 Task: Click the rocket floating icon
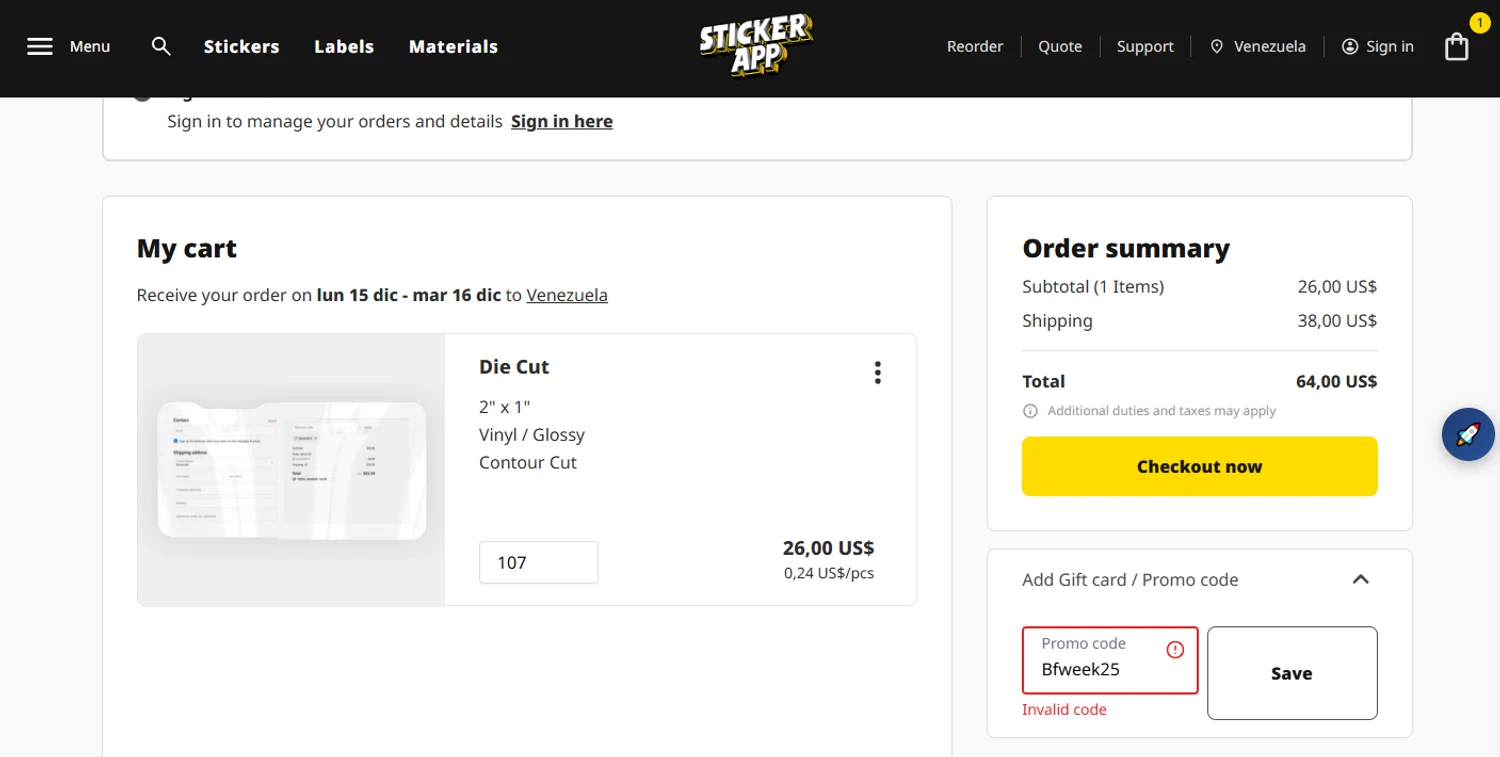[x=1467, y=435]
